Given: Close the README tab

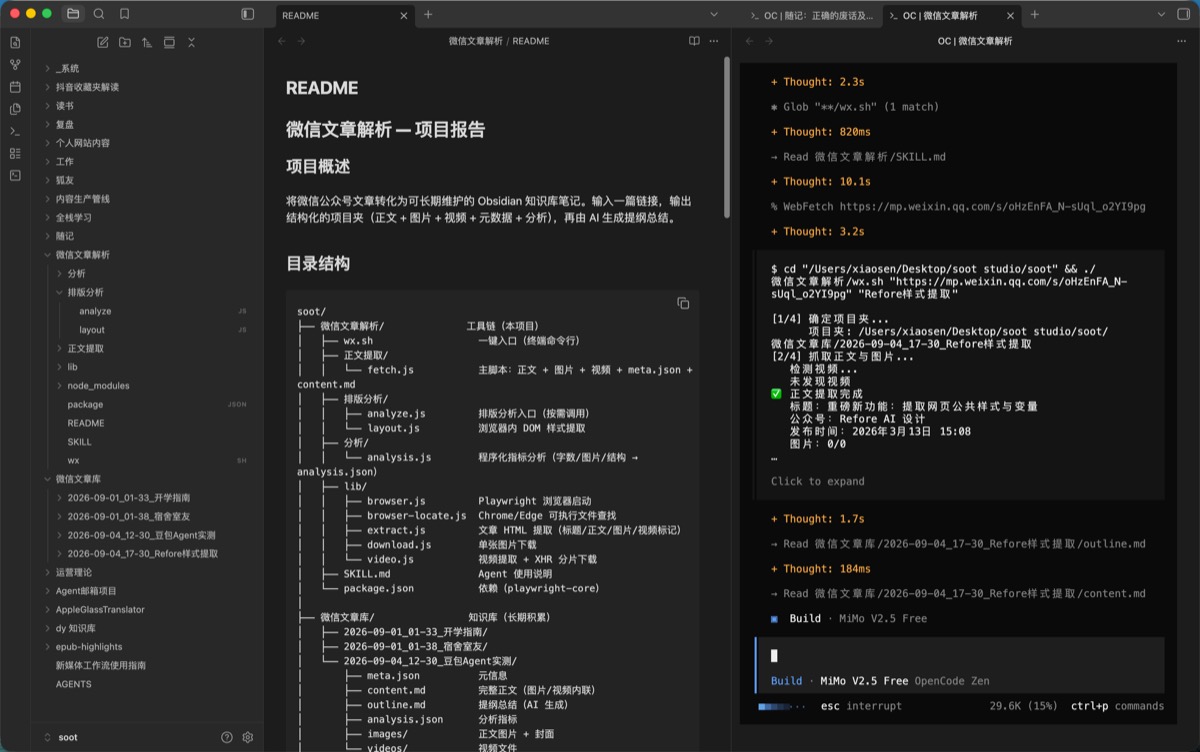Looking at the screenshot, I should [x=404, y=15].
